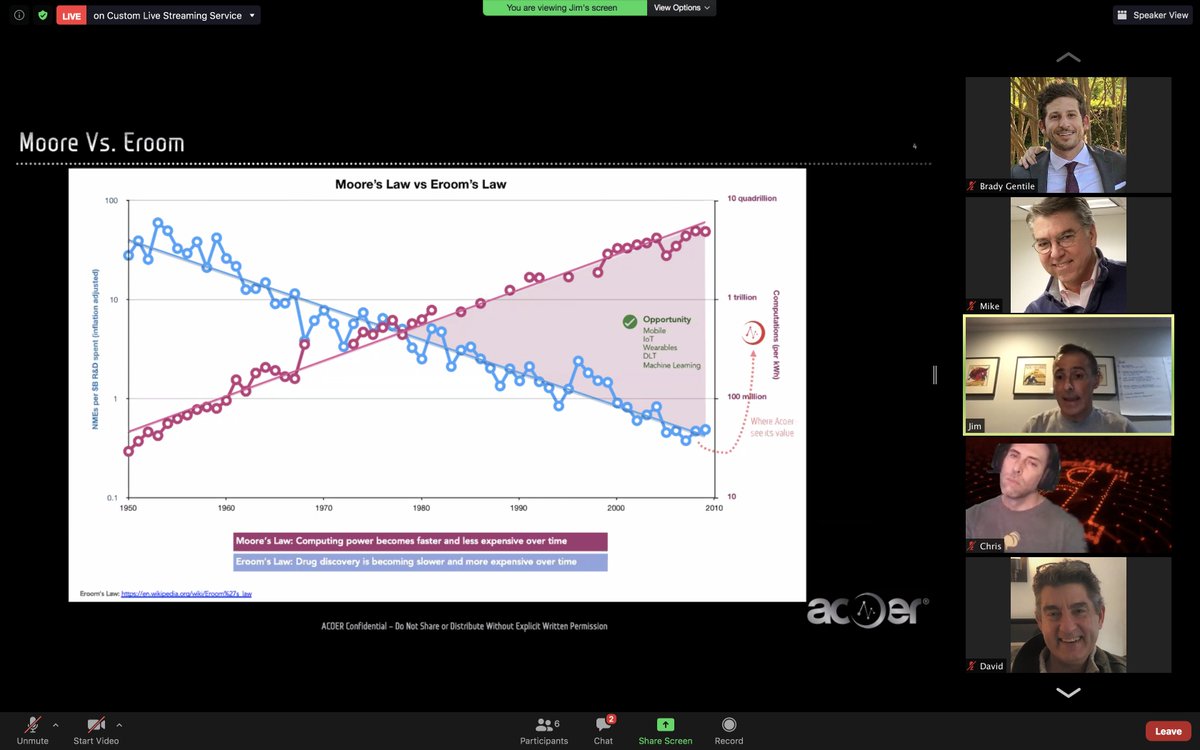1200x750 pixels.
Task: Click the 2010 x-axis year label
Action: point(713,508)
